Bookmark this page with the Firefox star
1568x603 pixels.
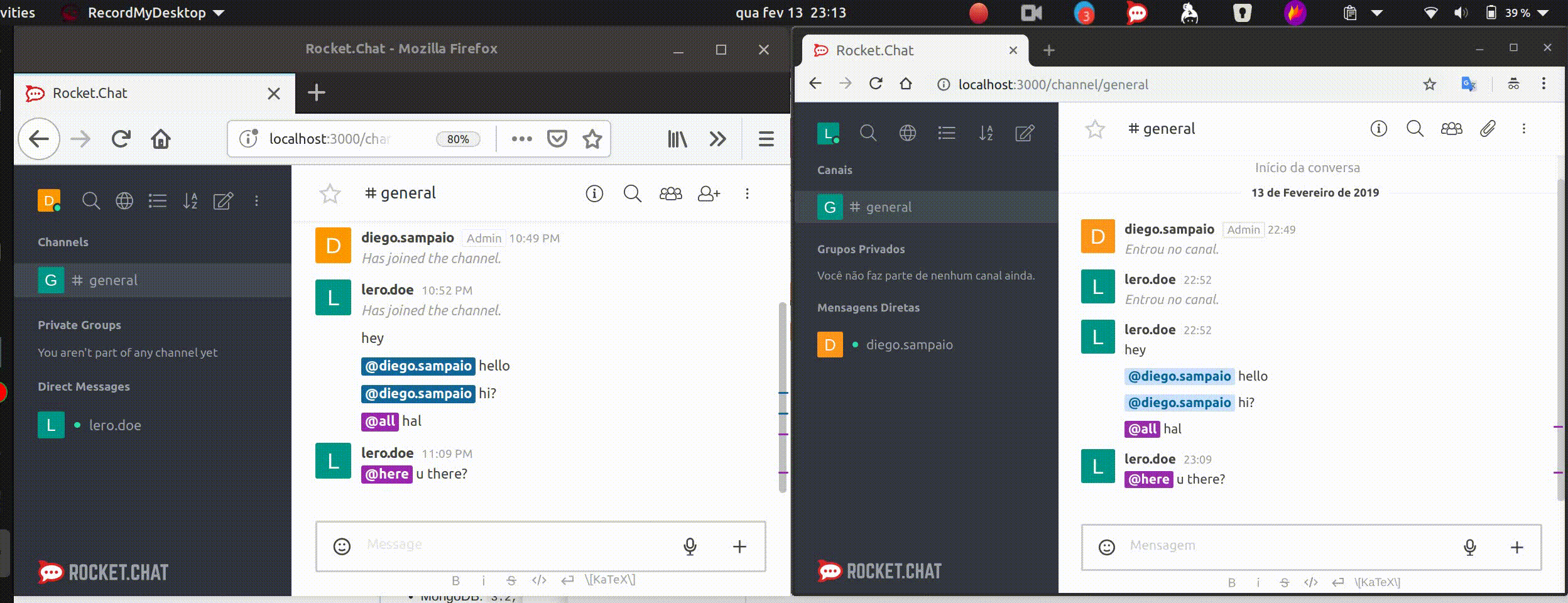coord(592,139)
